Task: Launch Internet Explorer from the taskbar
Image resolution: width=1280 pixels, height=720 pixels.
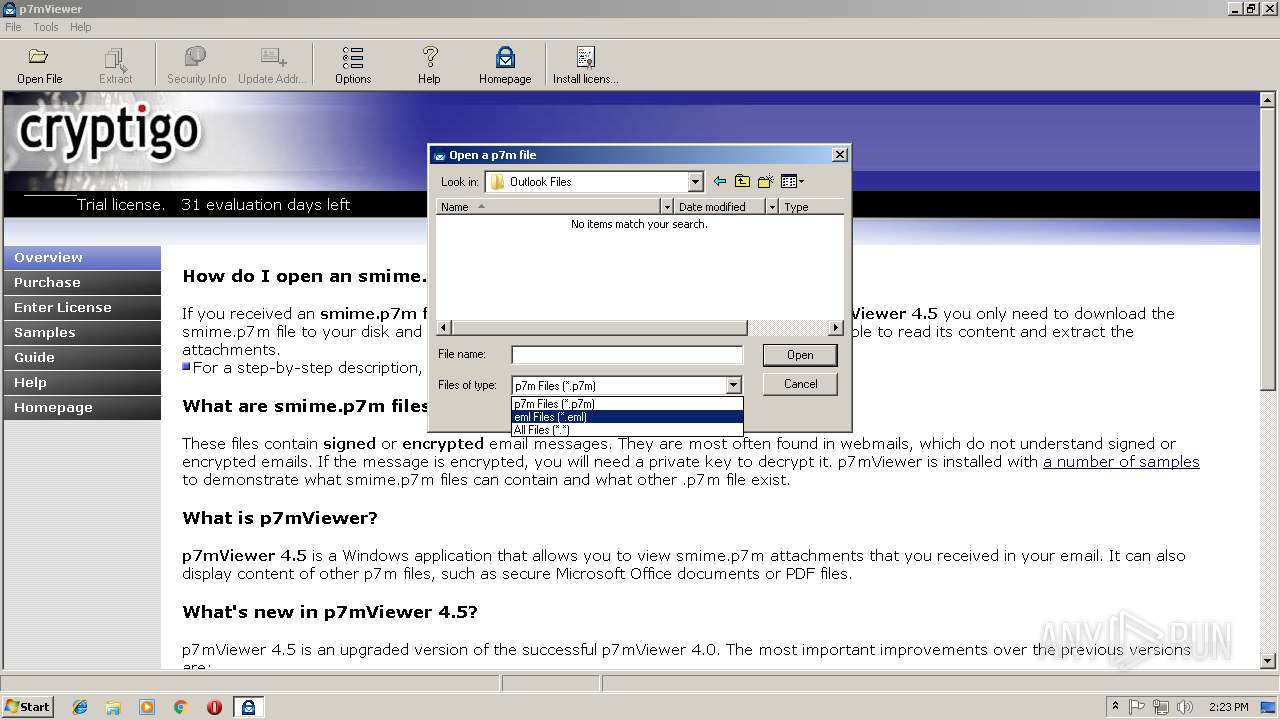Action: coord(80,707)
